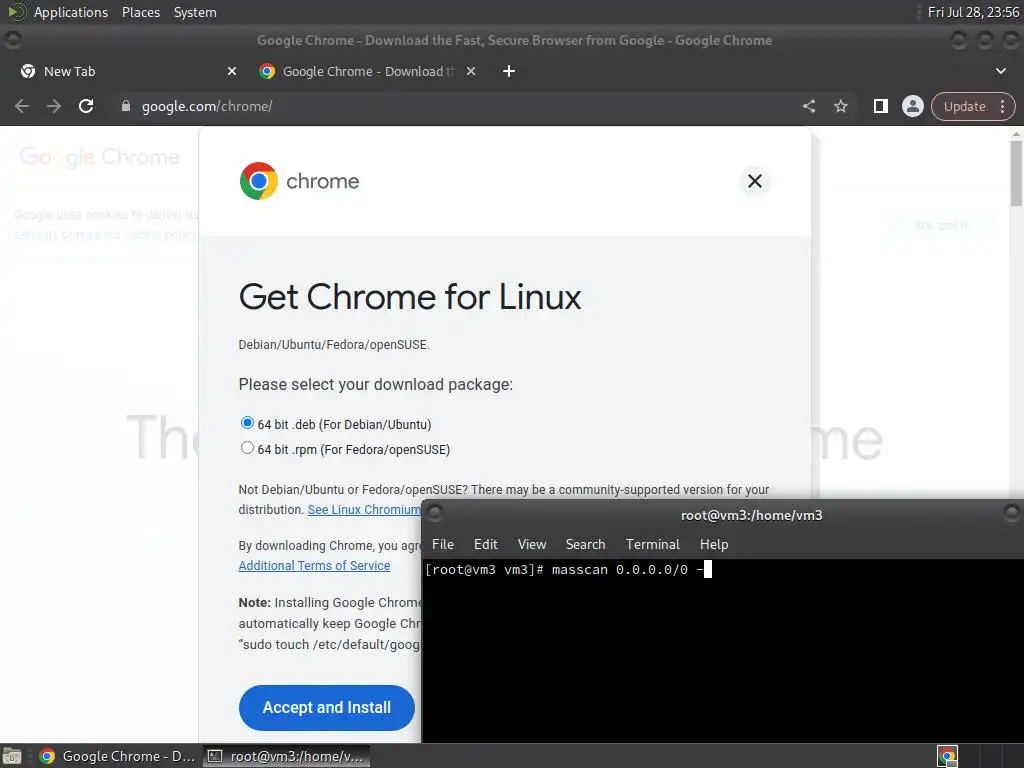The height and width of the screenshot is (768, 1024).
Task: Open a new browser tab
Action: (x=509, y=71)
